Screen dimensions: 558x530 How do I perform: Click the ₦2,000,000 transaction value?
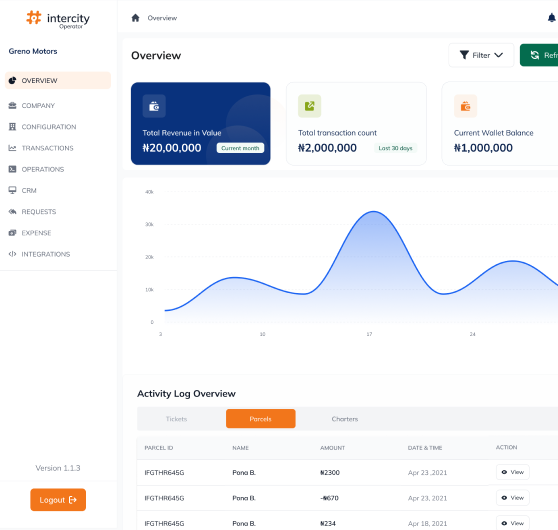click(x=327, y=148)
